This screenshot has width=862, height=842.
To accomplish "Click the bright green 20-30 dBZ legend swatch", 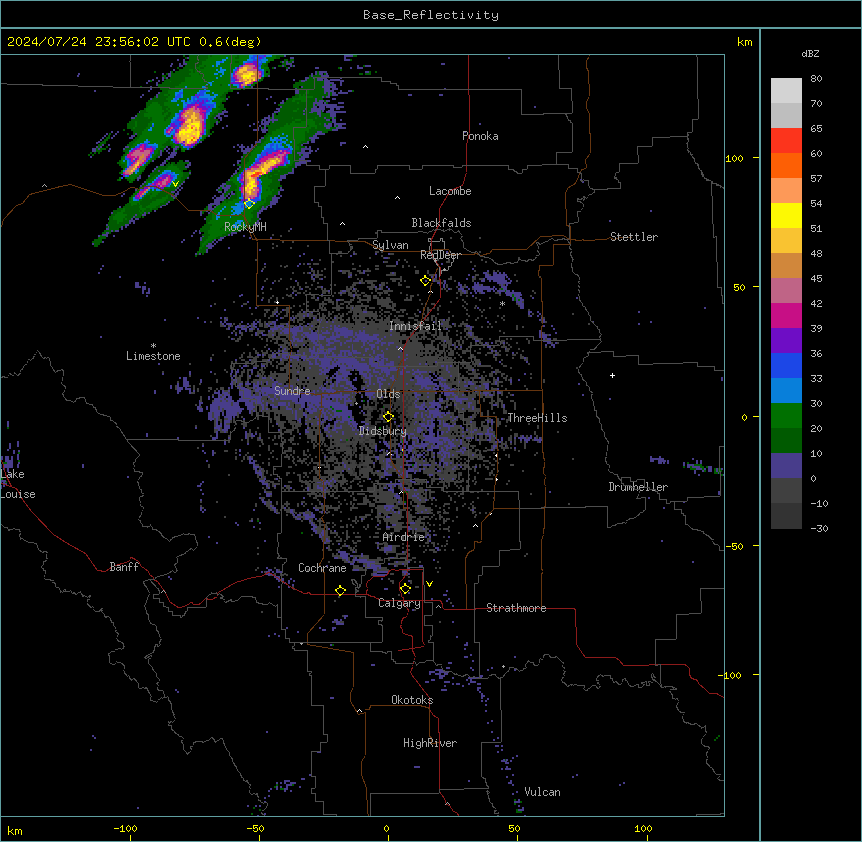I will click(786, 416).
